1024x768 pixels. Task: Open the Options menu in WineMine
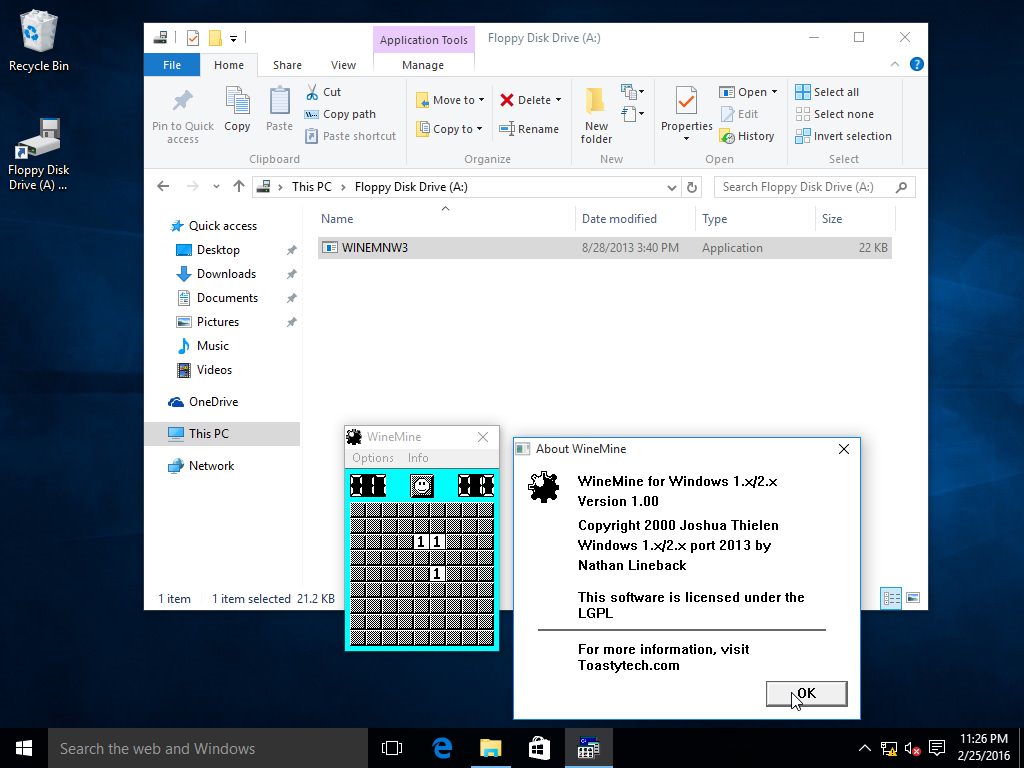[373, 458]
